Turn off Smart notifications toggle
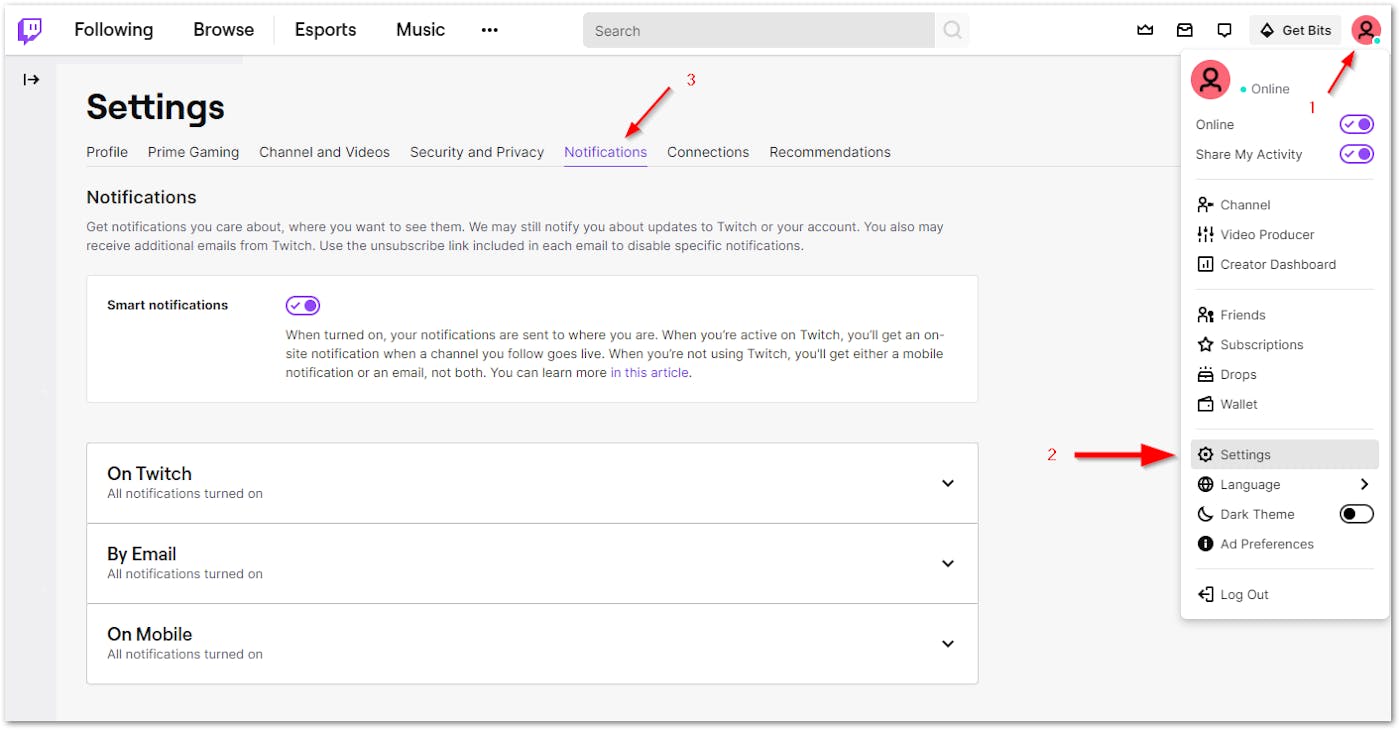Image resolution: width=1400 pixels, height=730 pixels. click(x=303, y=305)
